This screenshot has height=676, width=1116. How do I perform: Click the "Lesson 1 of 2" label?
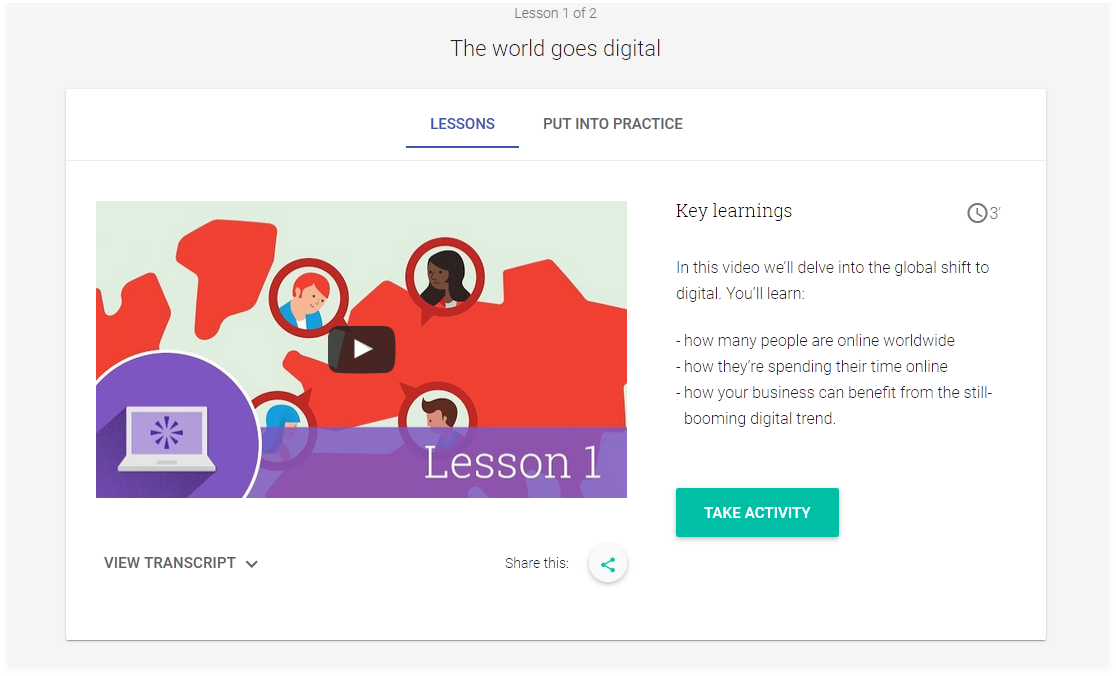click(556, 13)
